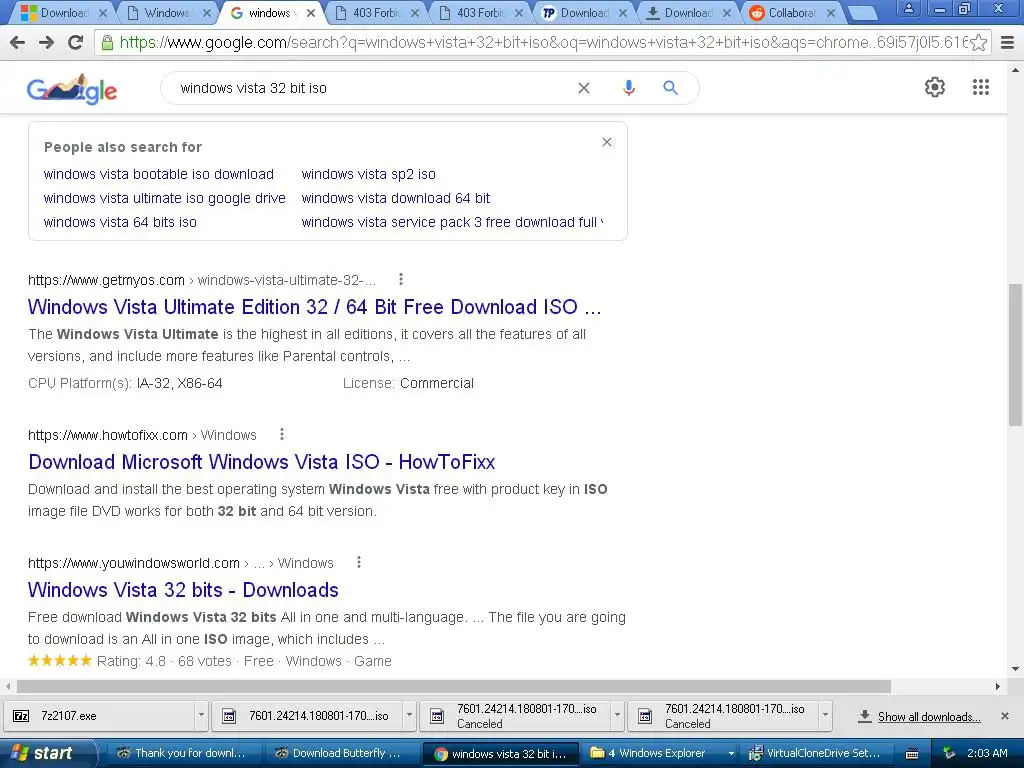The image size is (1024, 768).
Task: Click in the Google search input field
Action: pyautogui.click(x=372, y=88)
